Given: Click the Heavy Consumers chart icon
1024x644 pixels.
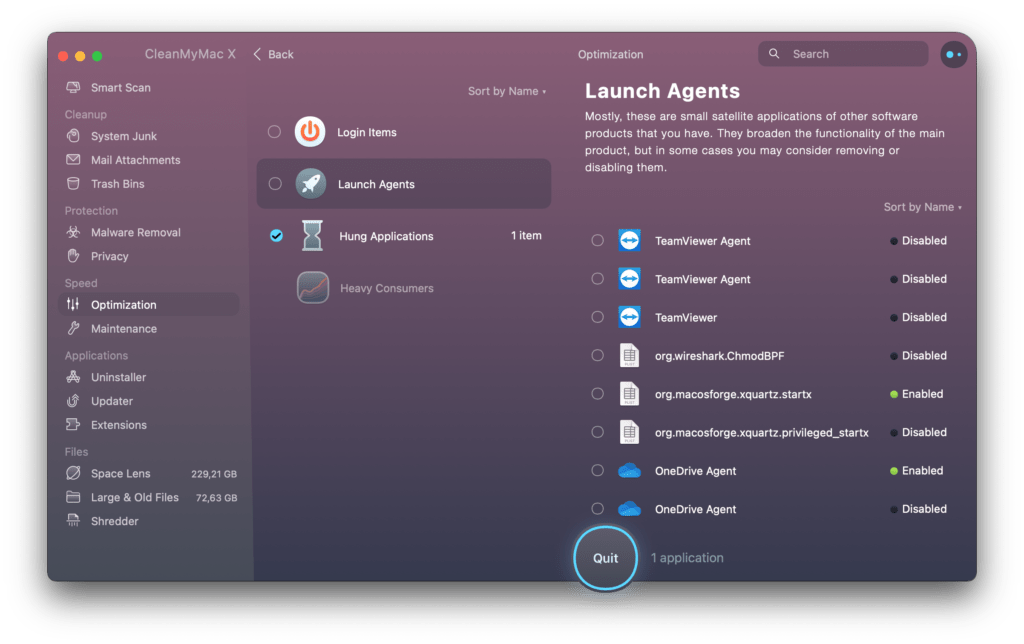Looking at the screenshot, I should (312, 288).
